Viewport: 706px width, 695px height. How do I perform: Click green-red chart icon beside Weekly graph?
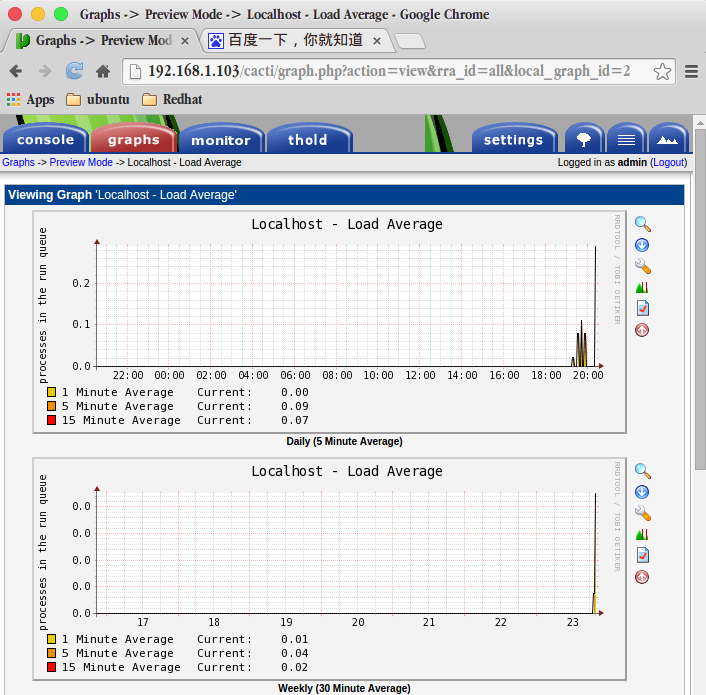[x=642, y=534]
